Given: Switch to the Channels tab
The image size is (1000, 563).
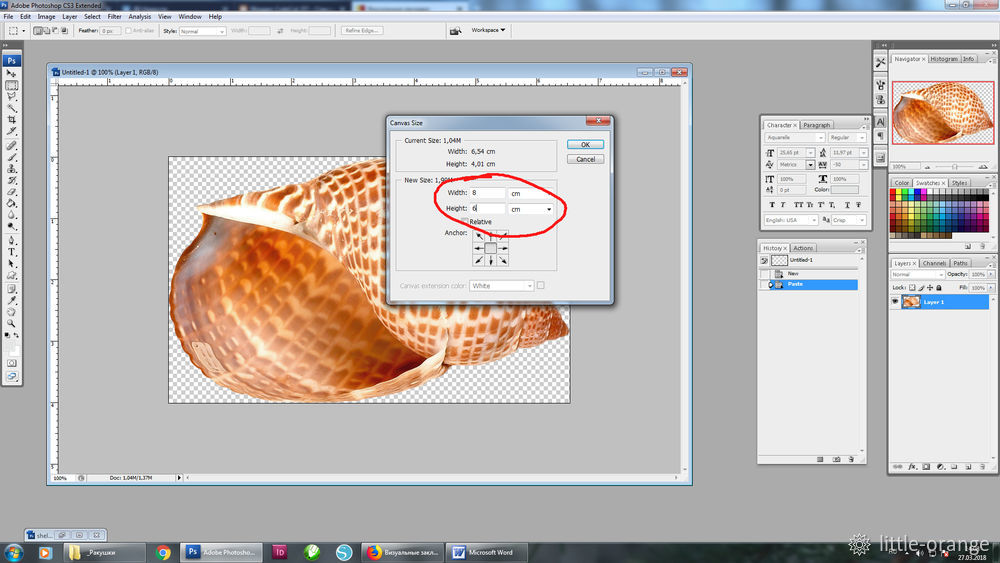Looking at the screenshot, I should pyautogui.click(x=933, y=263).
